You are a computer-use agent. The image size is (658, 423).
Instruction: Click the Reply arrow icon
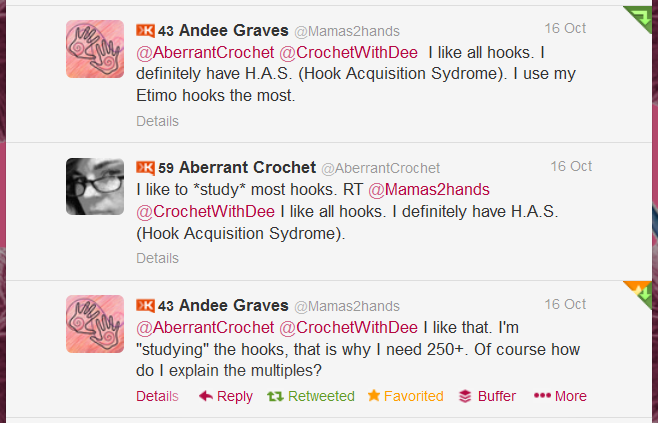tap(206, 396)
